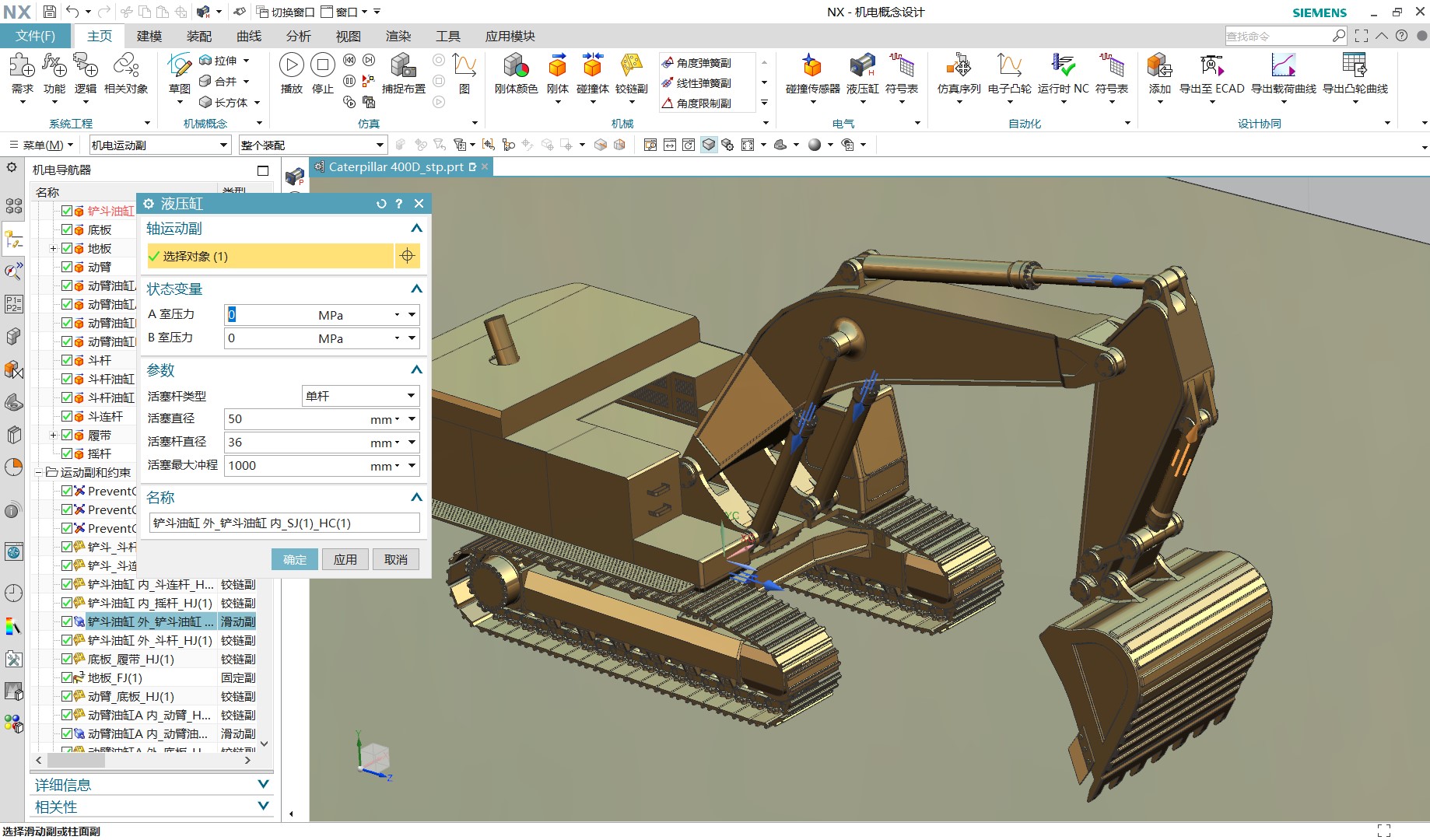Switch to the 应用模块 ribbon tab
The image size is (1430, 840).
tap(510, 36)
